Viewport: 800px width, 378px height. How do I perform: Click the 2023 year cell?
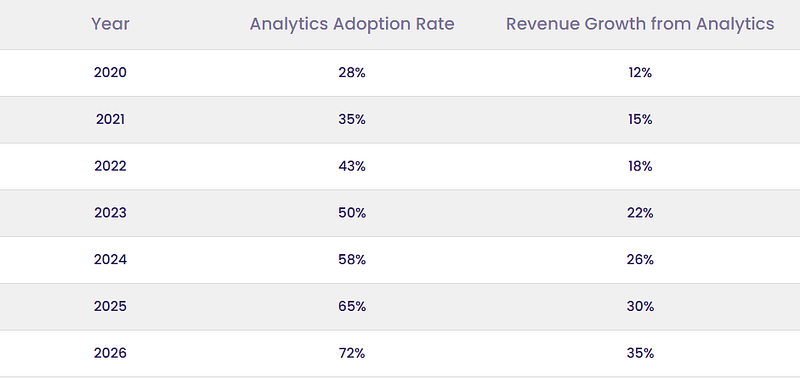(x=110, y=213)
